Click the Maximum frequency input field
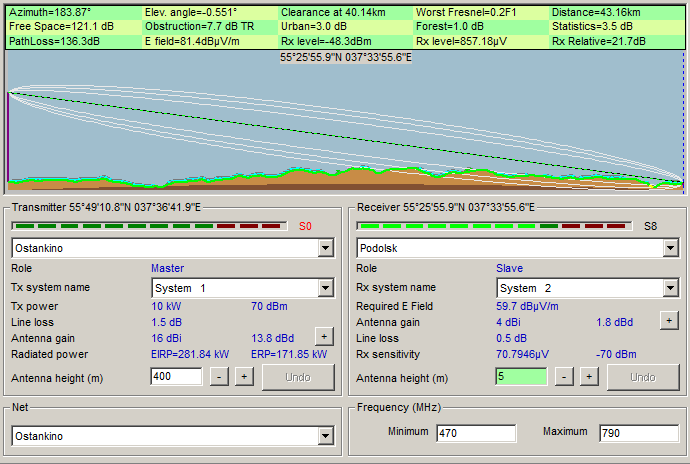 [x=638, y=433]
